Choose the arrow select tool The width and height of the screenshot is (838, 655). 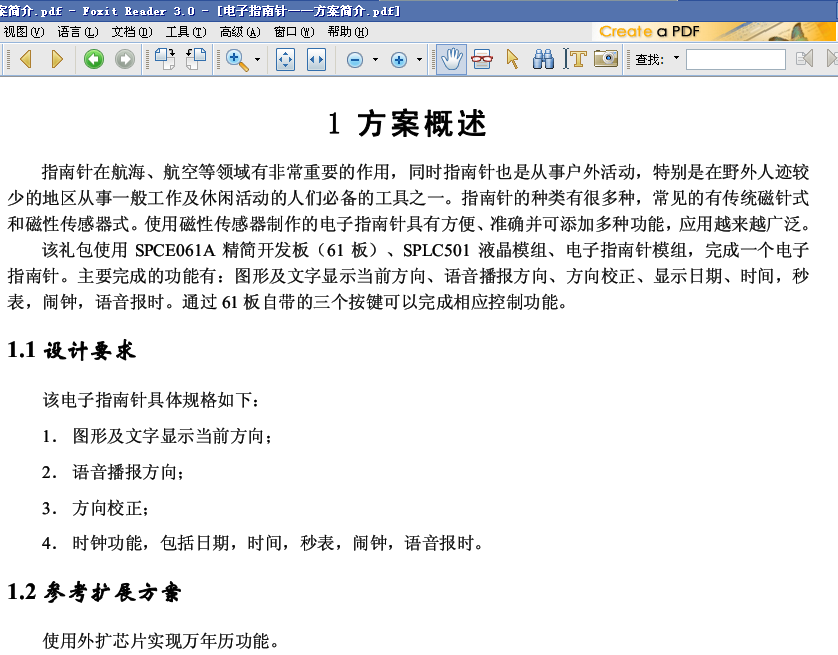(x=512, y=59)
